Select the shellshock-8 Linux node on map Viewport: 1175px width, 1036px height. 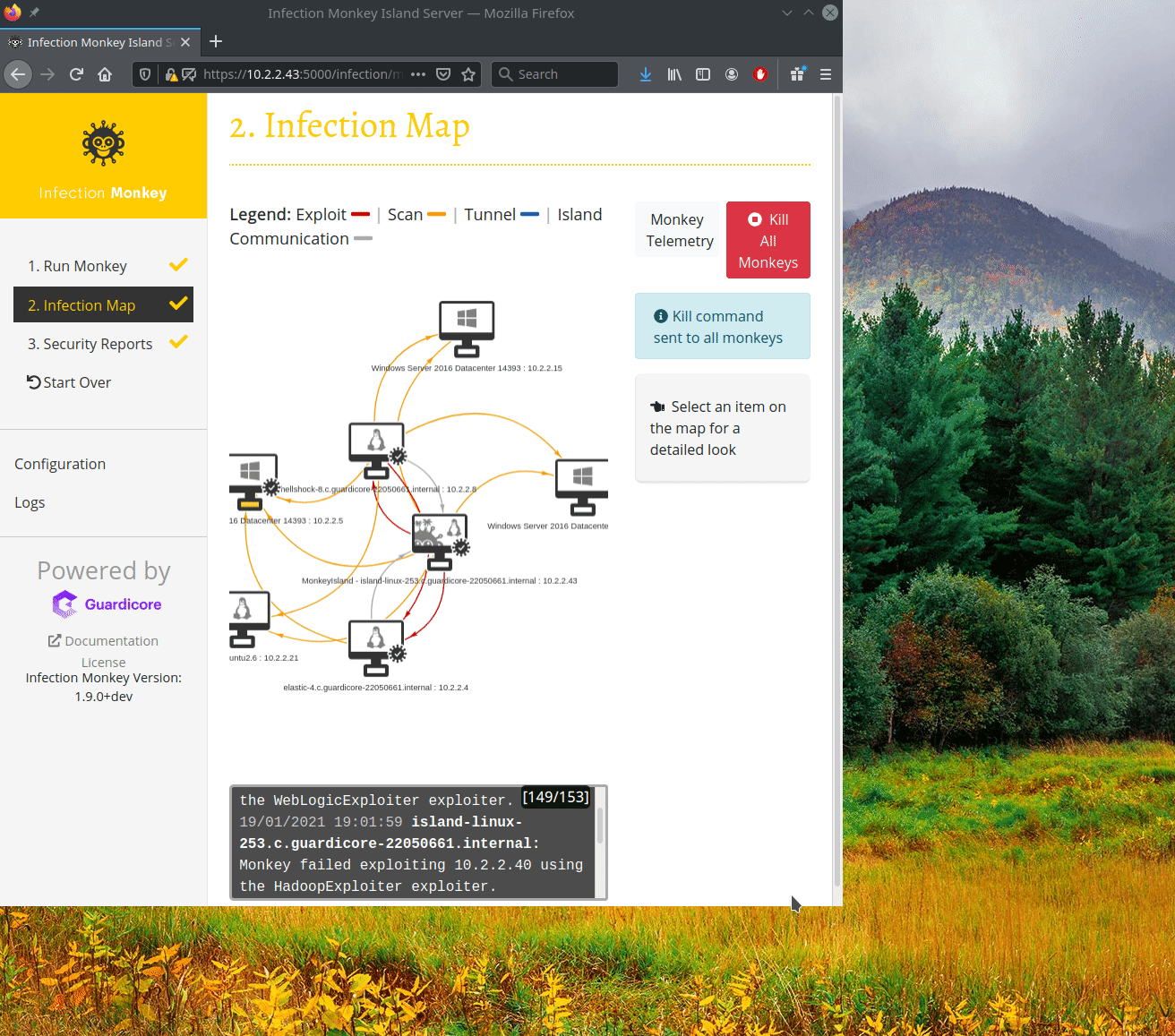377,450
